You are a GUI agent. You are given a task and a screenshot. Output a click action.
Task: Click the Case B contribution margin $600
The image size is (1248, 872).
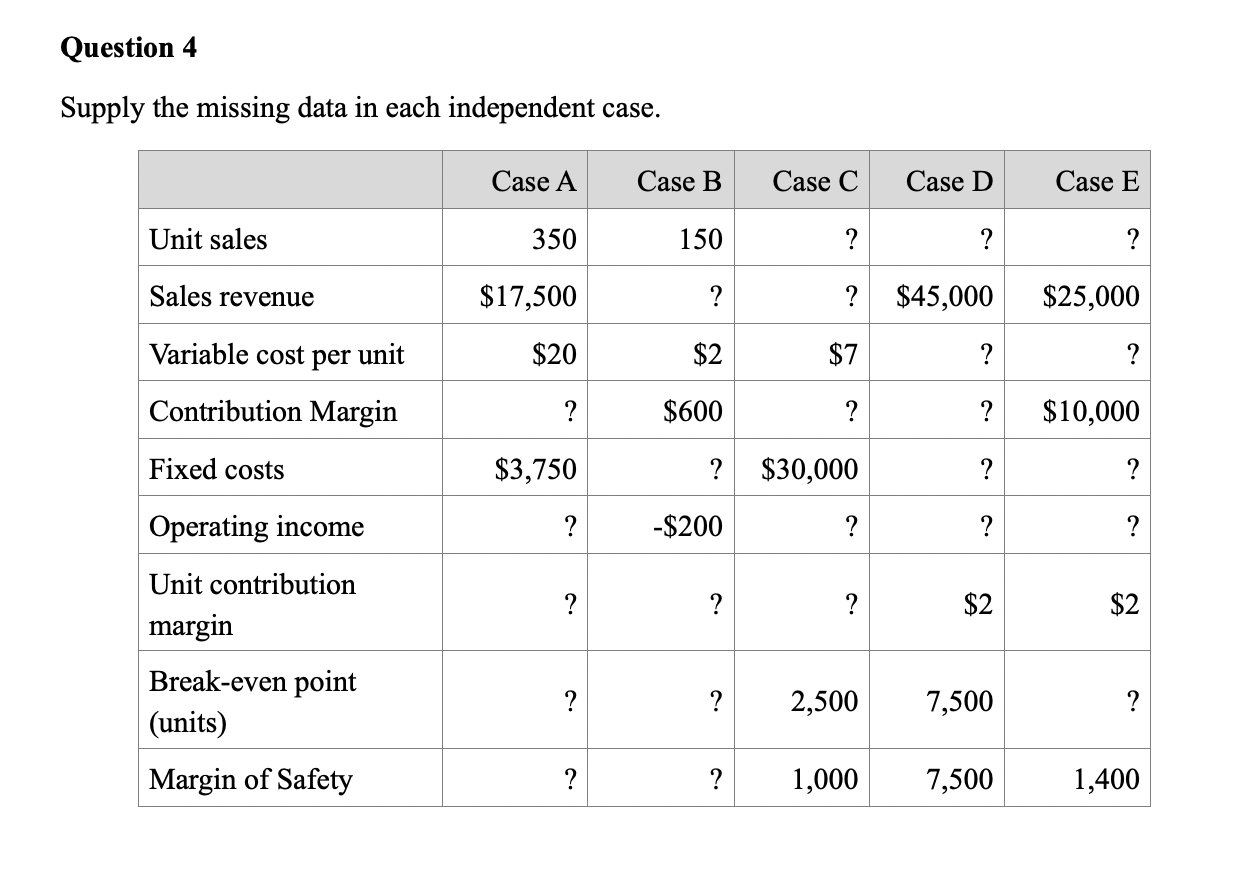(693, 411)
